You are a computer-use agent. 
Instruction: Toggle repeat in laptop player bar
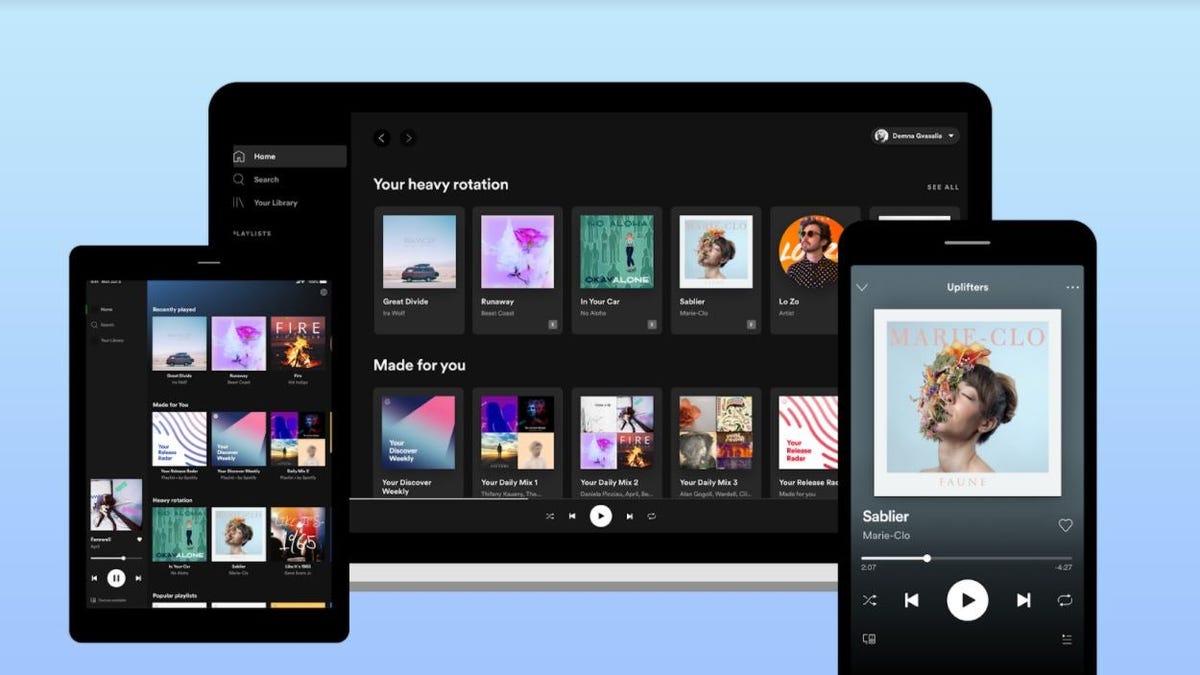(x=652, y=516)
